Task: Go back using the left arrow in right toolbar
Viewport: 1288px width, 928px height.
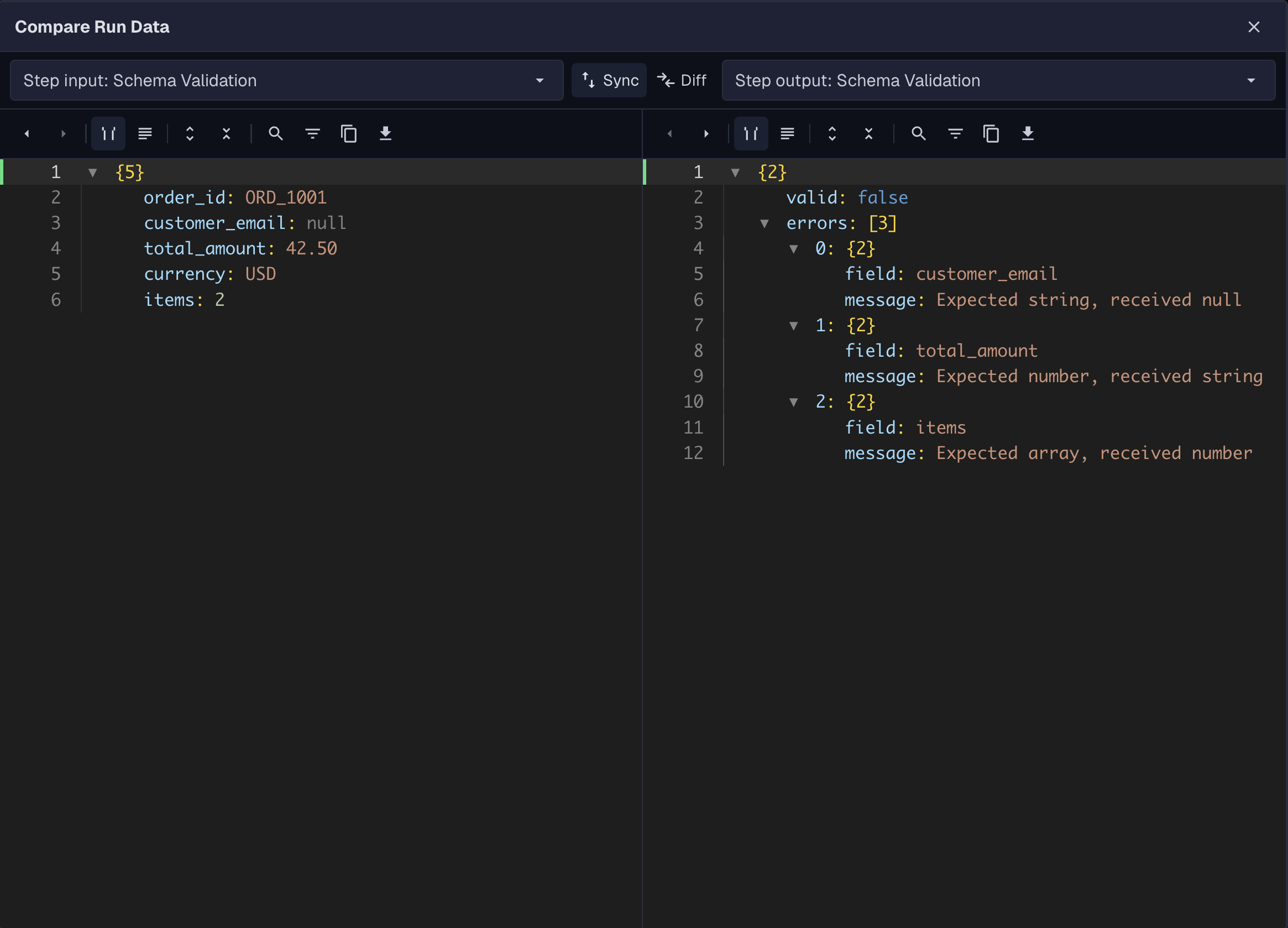Action: [669, 133]
